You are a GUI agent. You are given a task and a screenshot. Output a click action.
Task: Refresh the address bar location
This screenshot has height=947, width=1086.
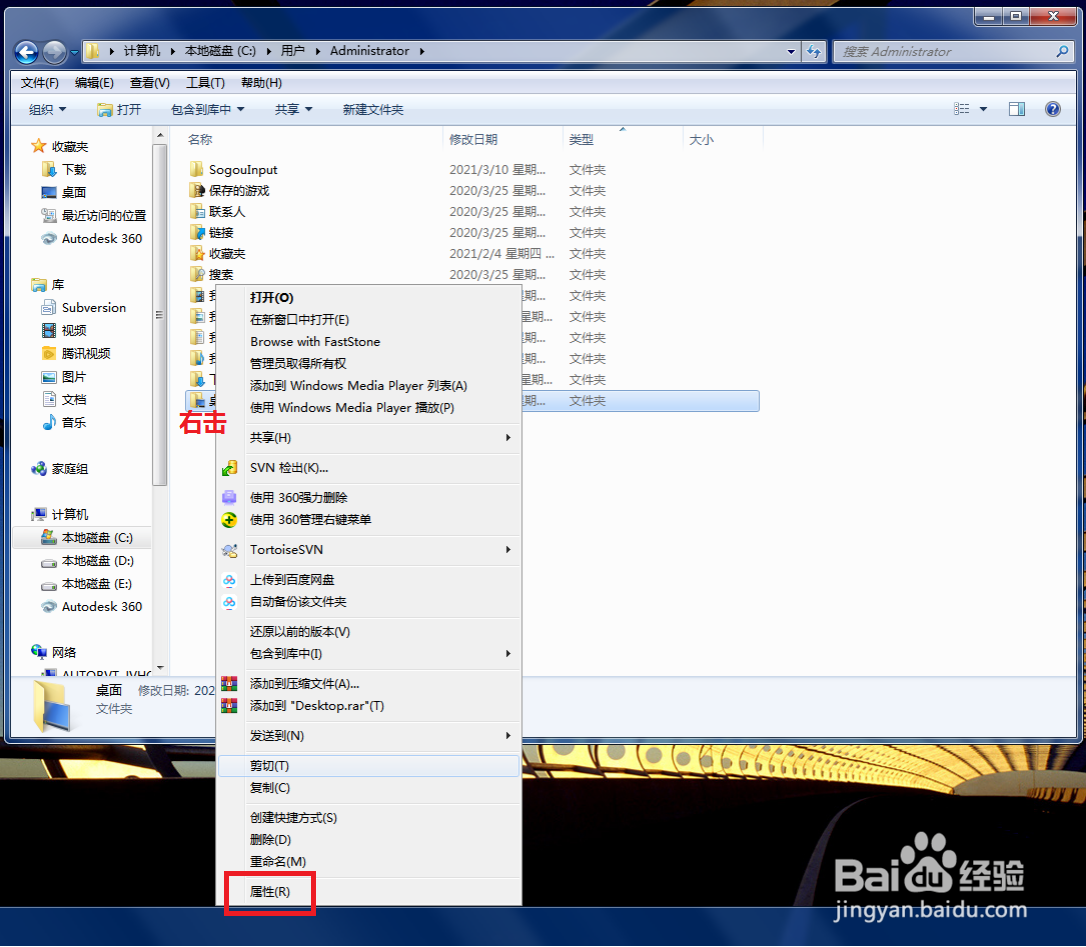point(814,51)
